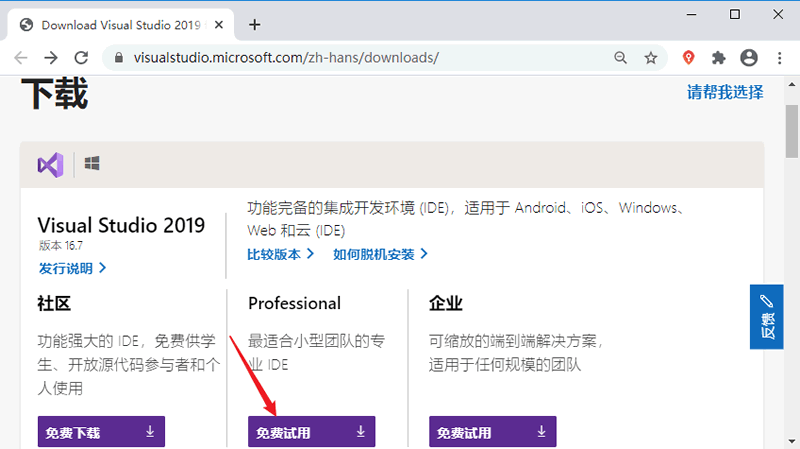Open the blue 反馈 feedback side button
Viewport: 800px width, 449px height.
[766, 317]
